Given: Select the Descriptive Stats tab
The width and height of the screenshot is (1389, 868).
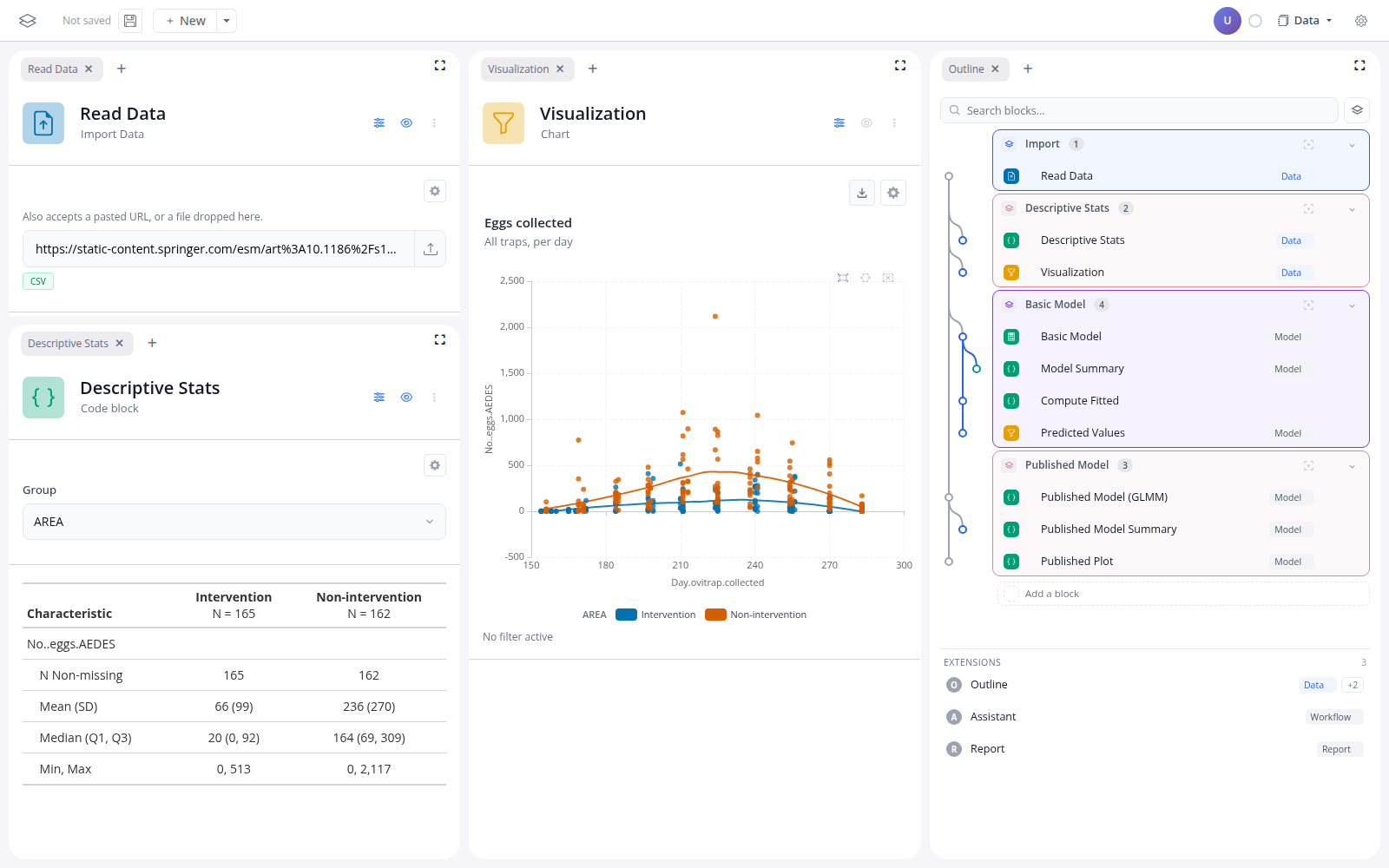Looking at the screenshot, I should pyautogui.click(x=68, y=344).
